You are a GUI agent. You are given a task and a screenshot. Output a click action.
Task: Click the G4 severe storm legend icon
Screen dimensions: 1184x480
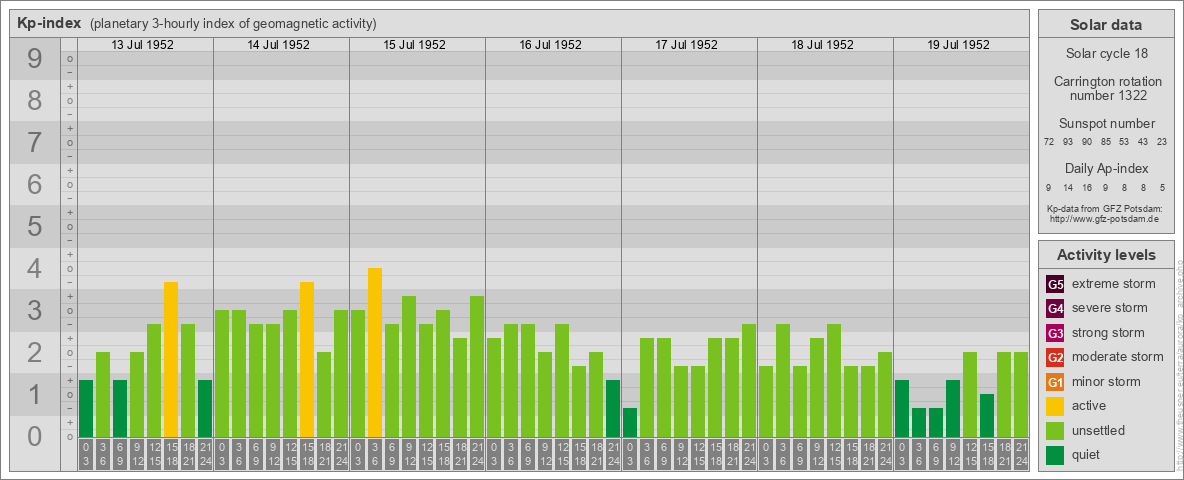point(1055,309)
